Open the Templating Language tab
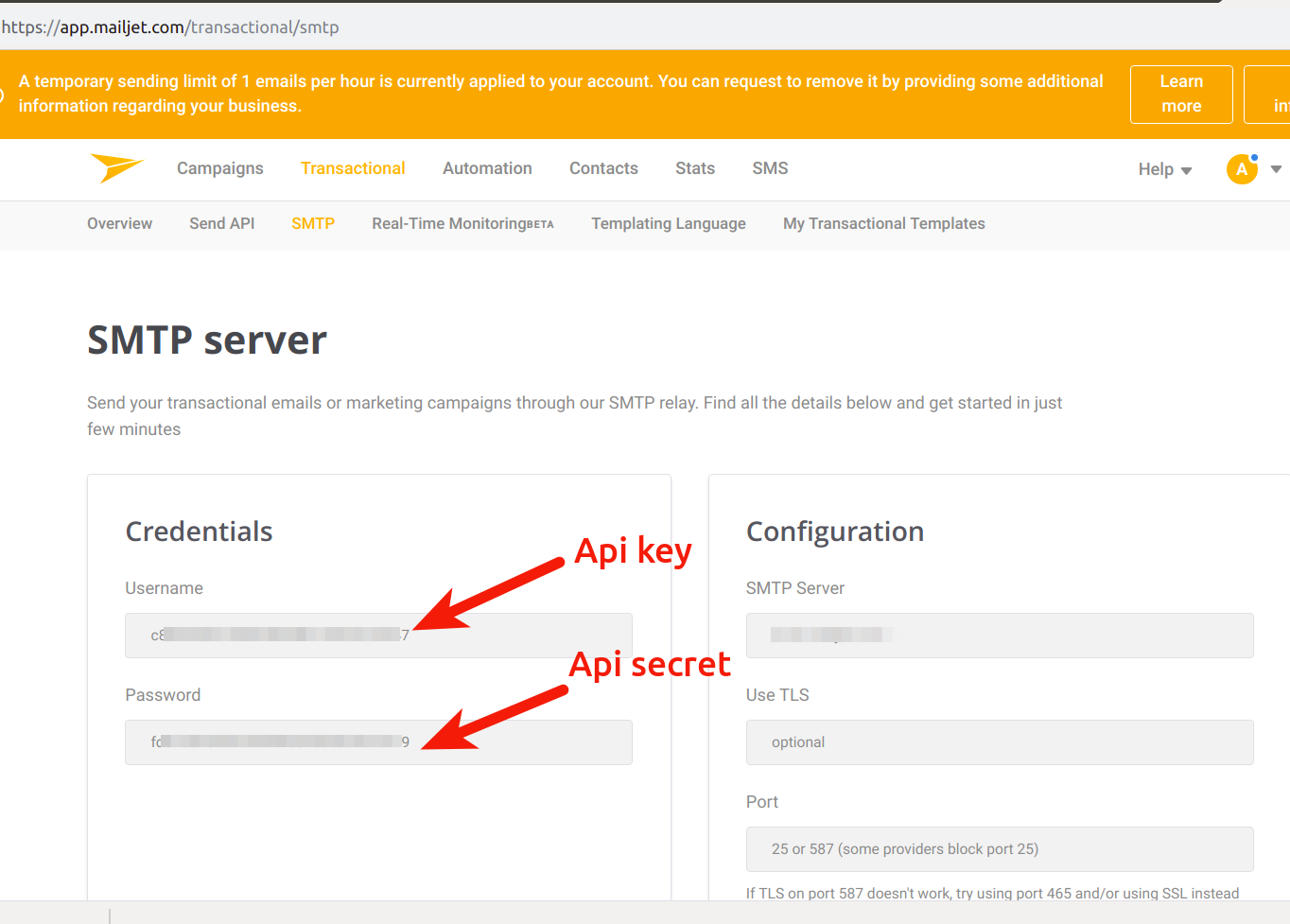Screen dimensions: 1290x924 669,223
